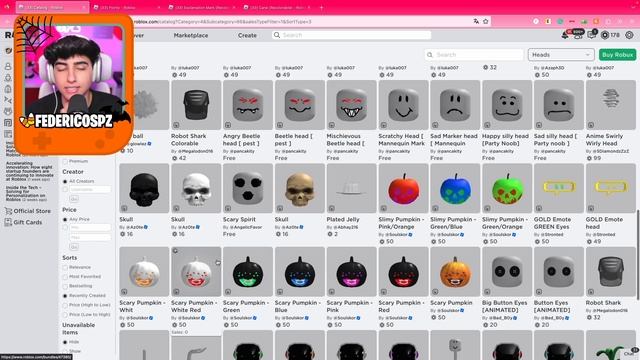Select the All Creators radio button
This screenshot has height=360, width=640.
pyautogui.click(x=65, y=181)
